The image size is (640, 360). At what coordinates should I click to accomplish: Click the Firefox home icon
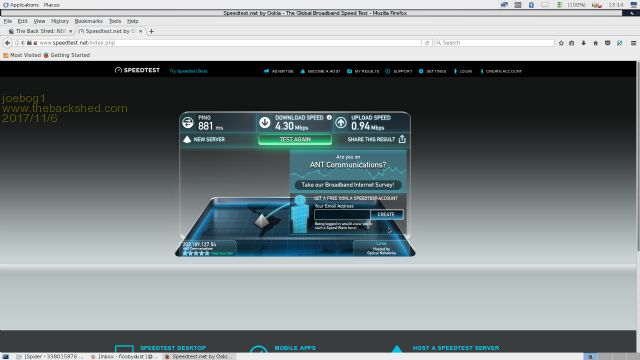596,43
